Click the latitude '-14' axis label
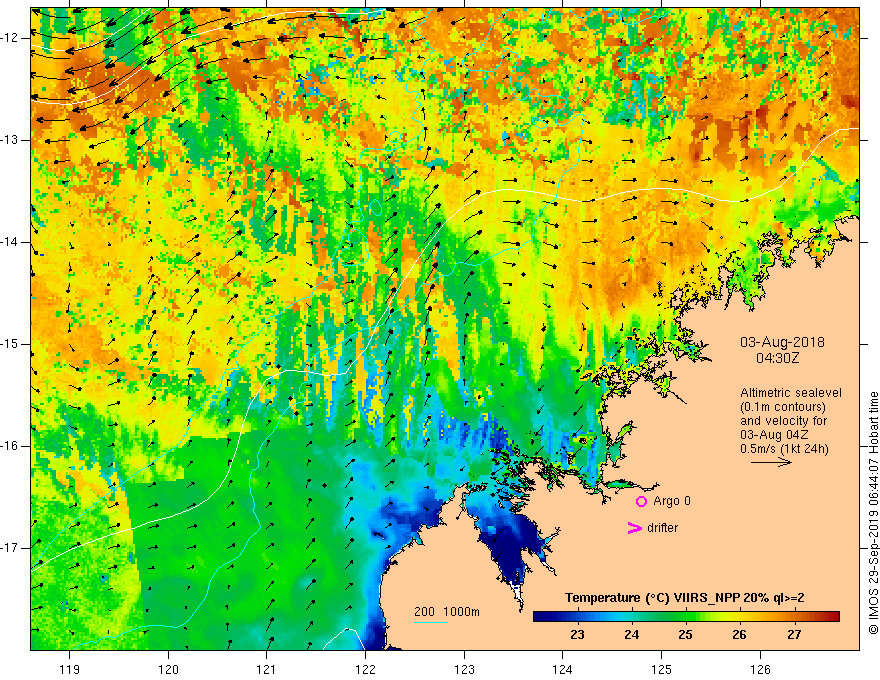 coord(11,242)
